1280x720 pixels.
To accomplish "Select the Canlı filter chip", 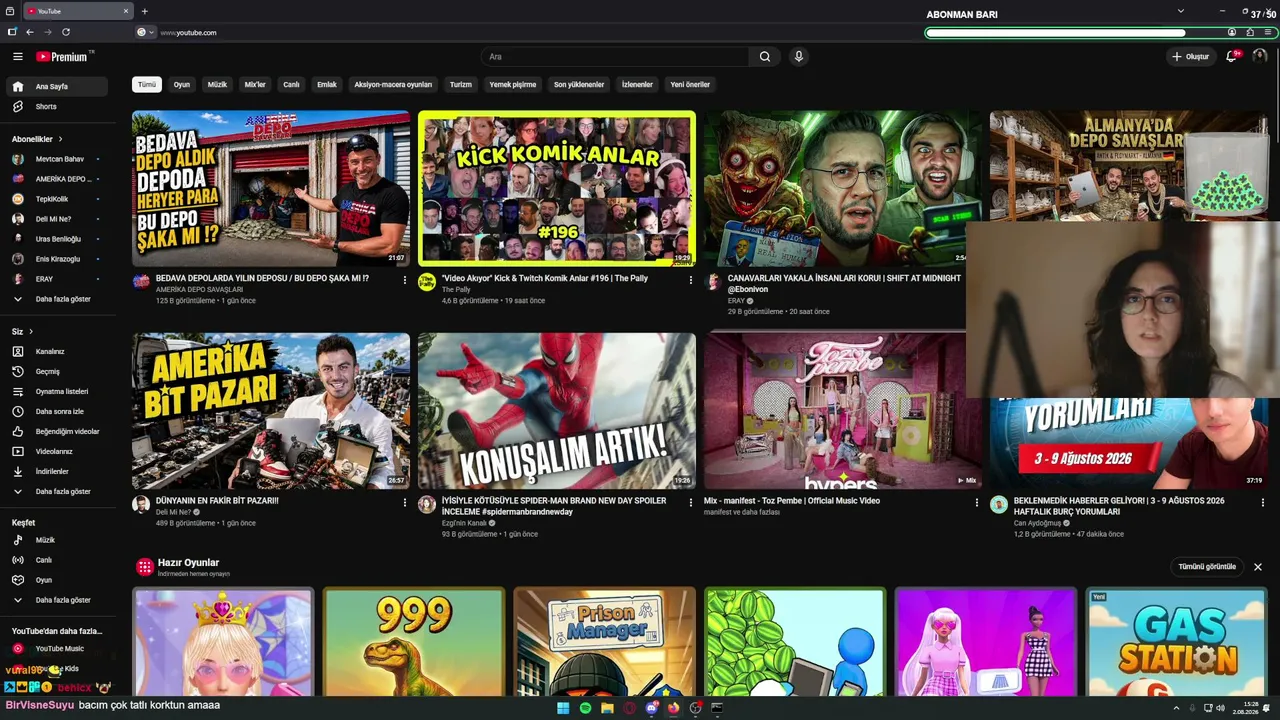I will coord(291,85).
